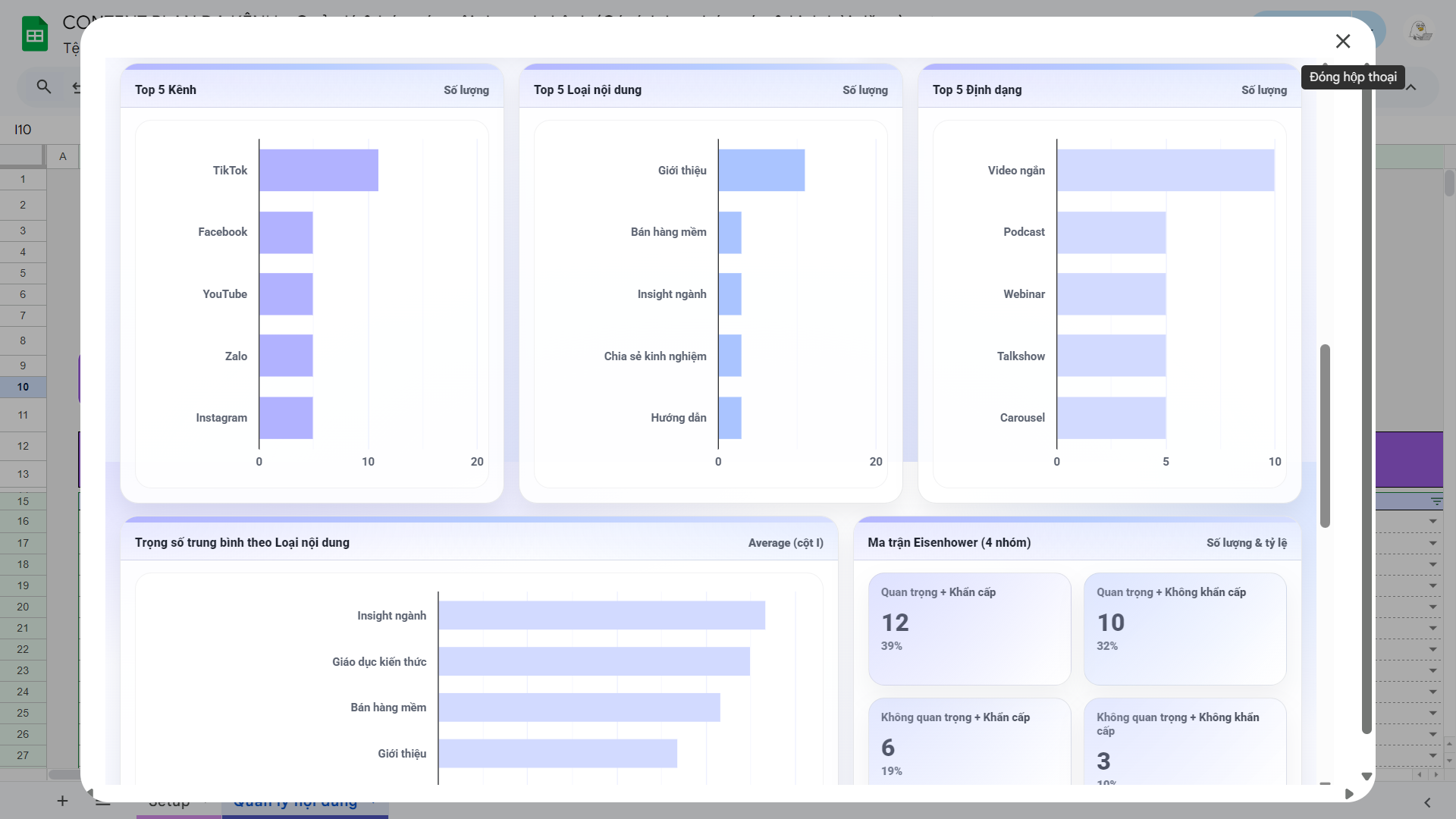
Task: Select the row 10 header
Action: (x=23, y=388)
